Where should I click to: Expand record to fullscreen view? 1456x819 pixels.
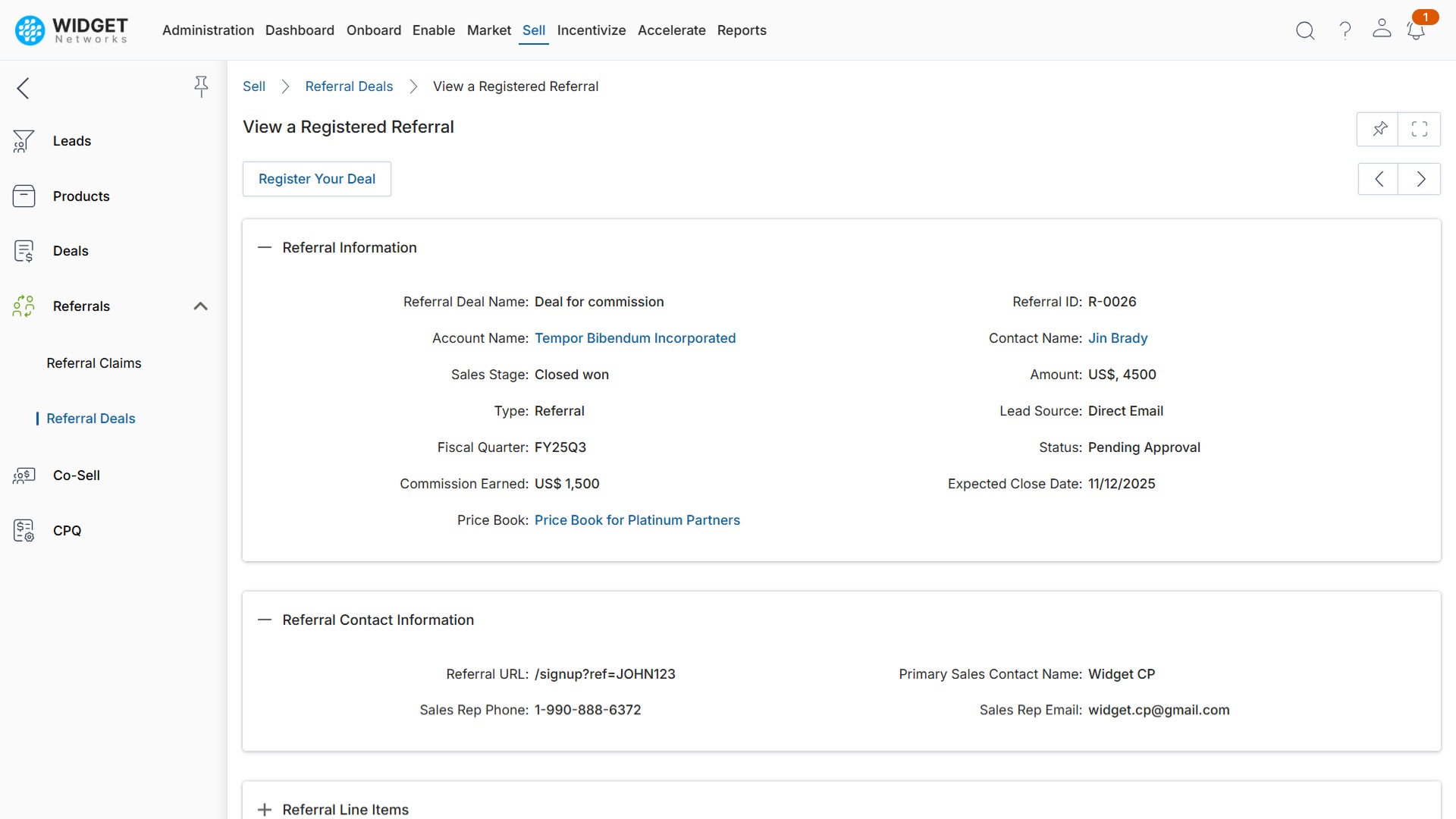point(1420,129)
